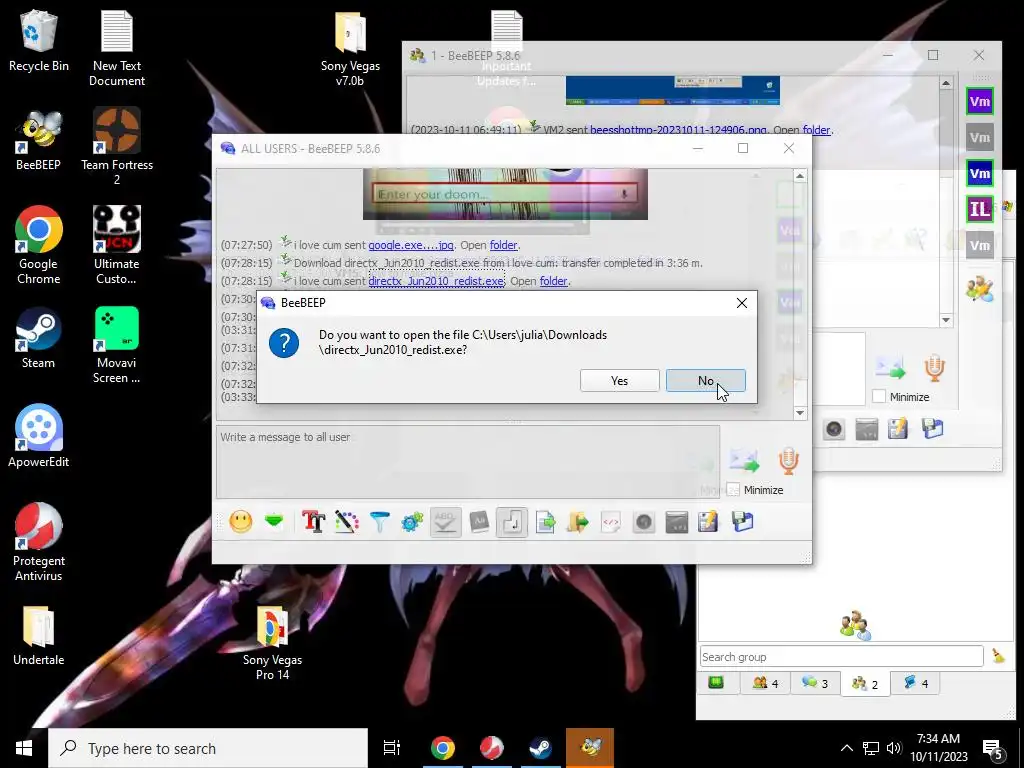
Task: Clear the search with the broom icon
Action: 999,656
